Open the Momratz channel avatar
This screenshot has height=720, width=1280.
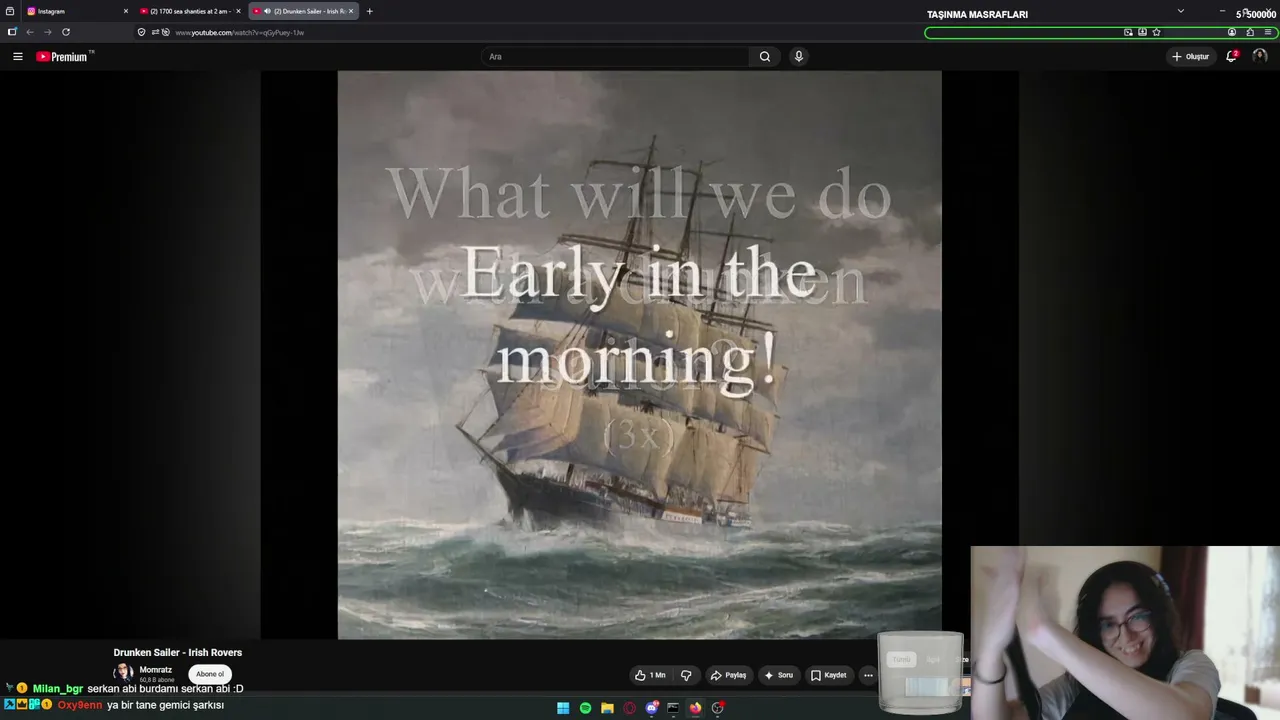click(x=123, y=673)
